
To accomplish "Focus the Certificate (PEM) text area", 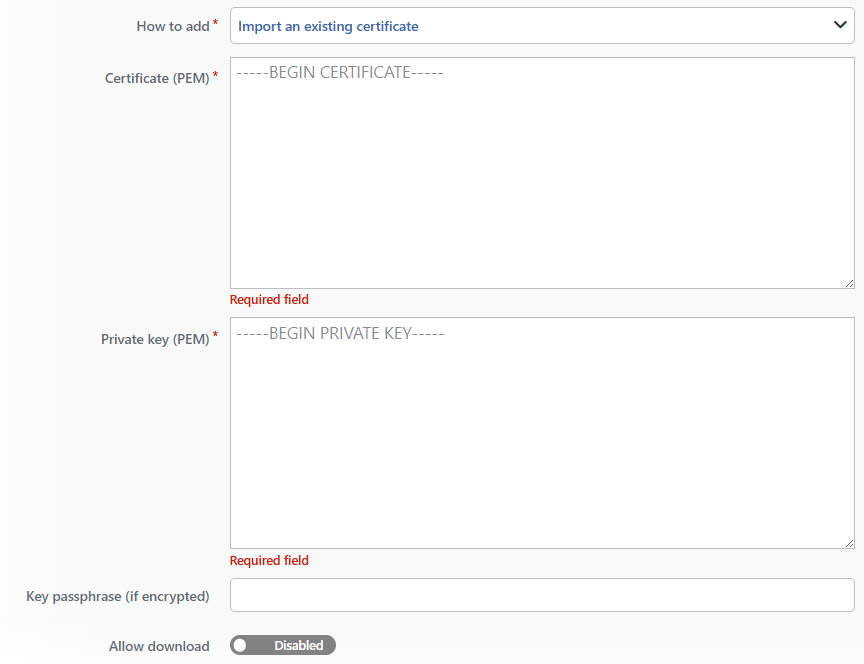I will pyautogui.click(x=542, y=173).
